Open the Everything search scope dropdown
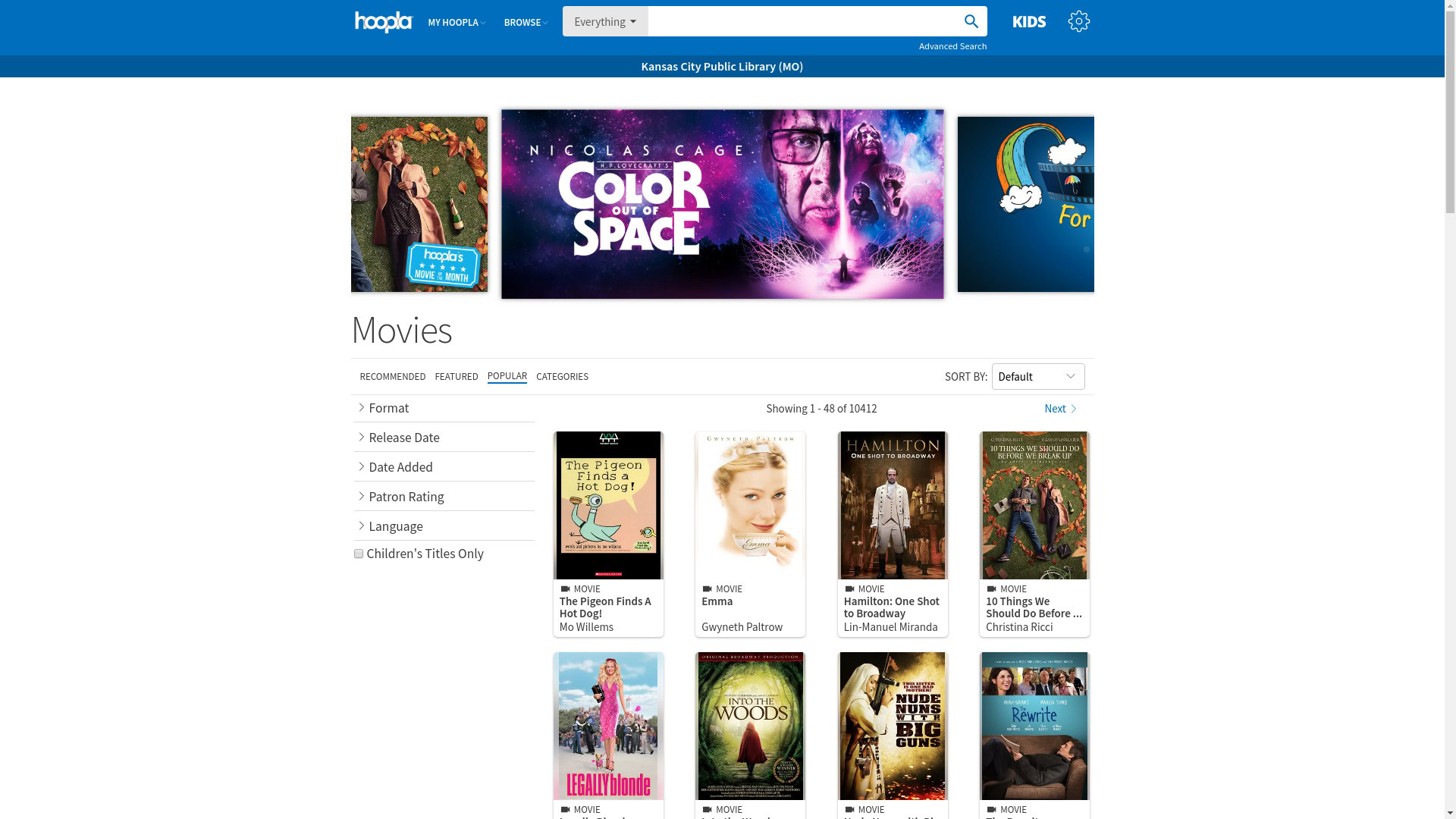1456x819 pixels. coord(604,21)
